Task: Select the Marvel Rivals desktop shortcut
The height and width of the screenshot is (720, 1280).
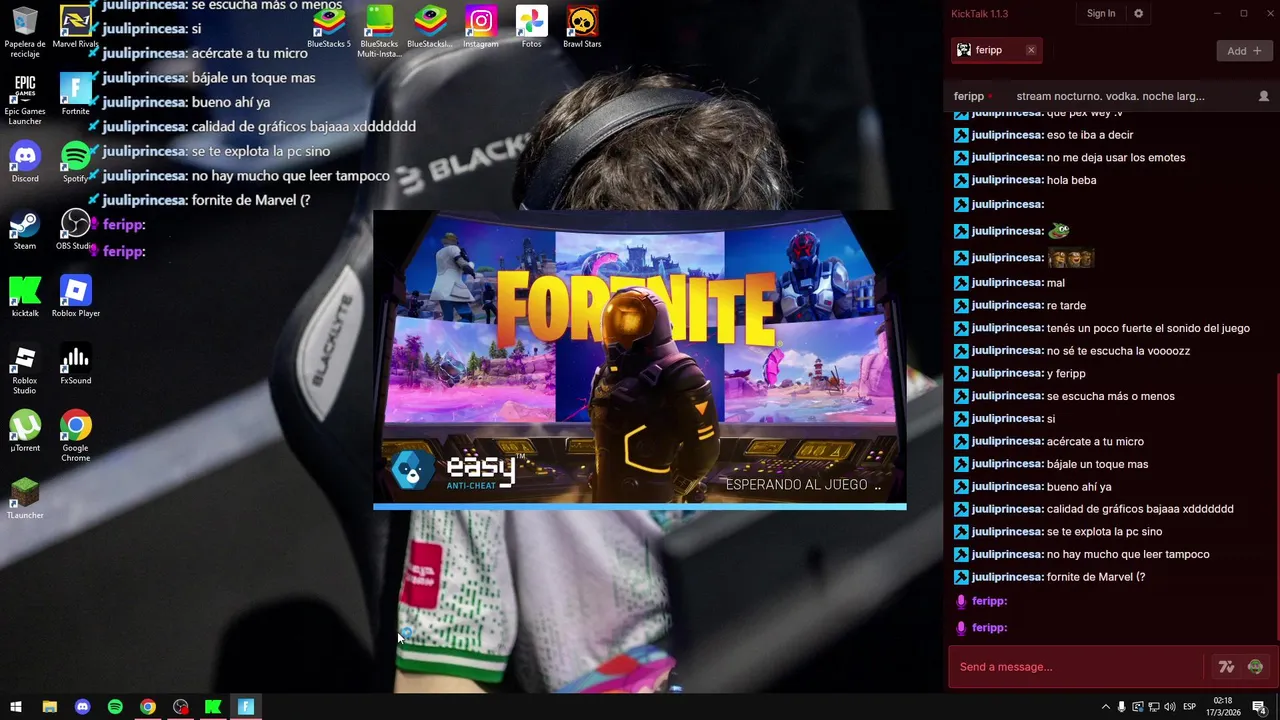Action: (x=76, y=28)
